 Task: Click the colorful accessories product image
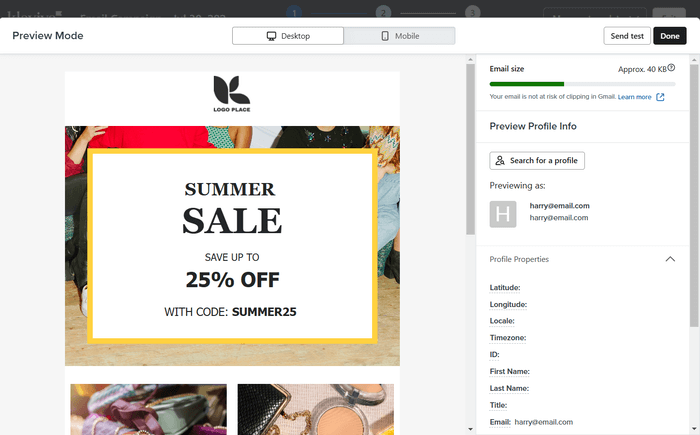148,409
